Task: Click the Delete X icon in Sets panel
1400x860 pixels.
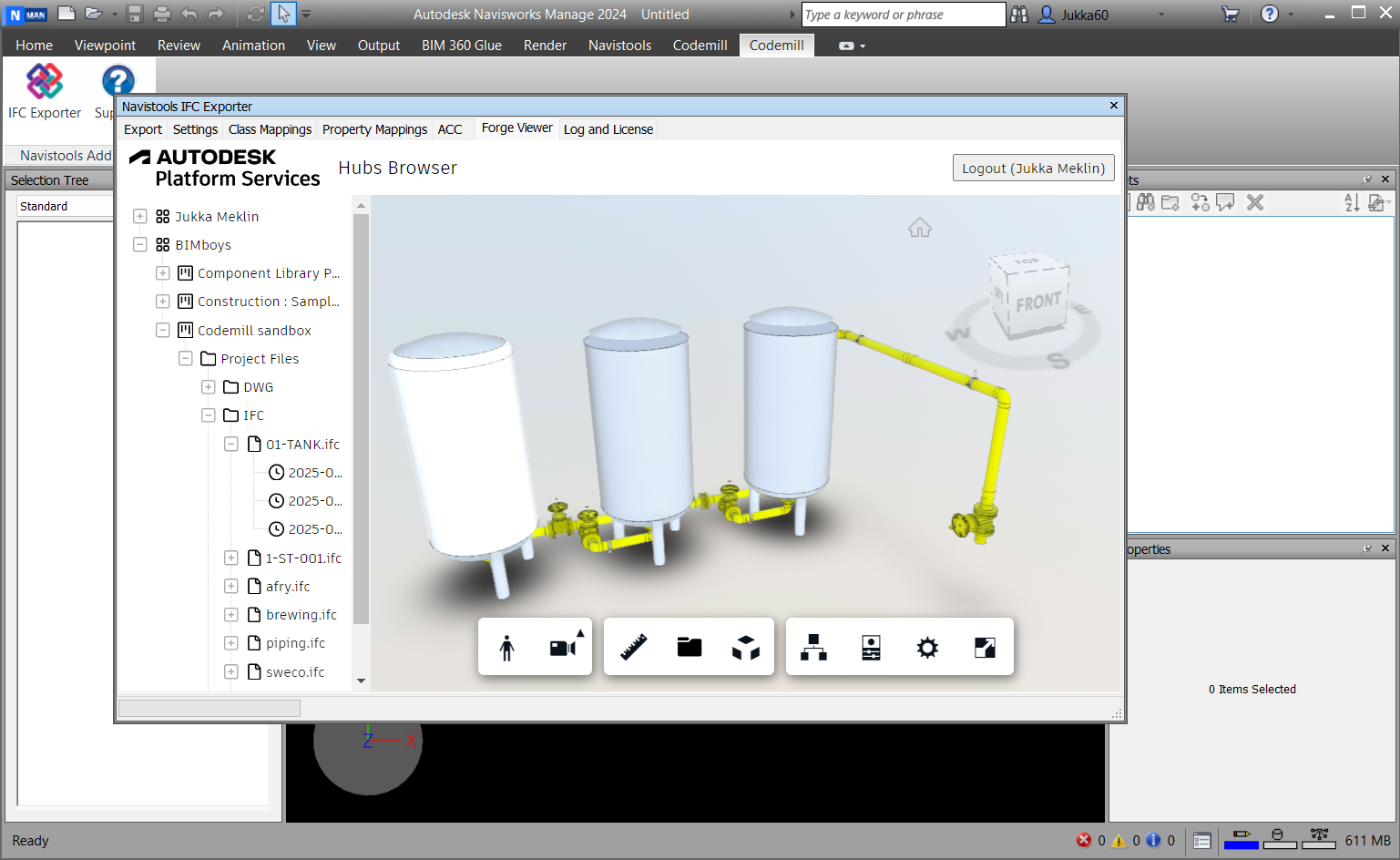Action: tap(1255, 202)
